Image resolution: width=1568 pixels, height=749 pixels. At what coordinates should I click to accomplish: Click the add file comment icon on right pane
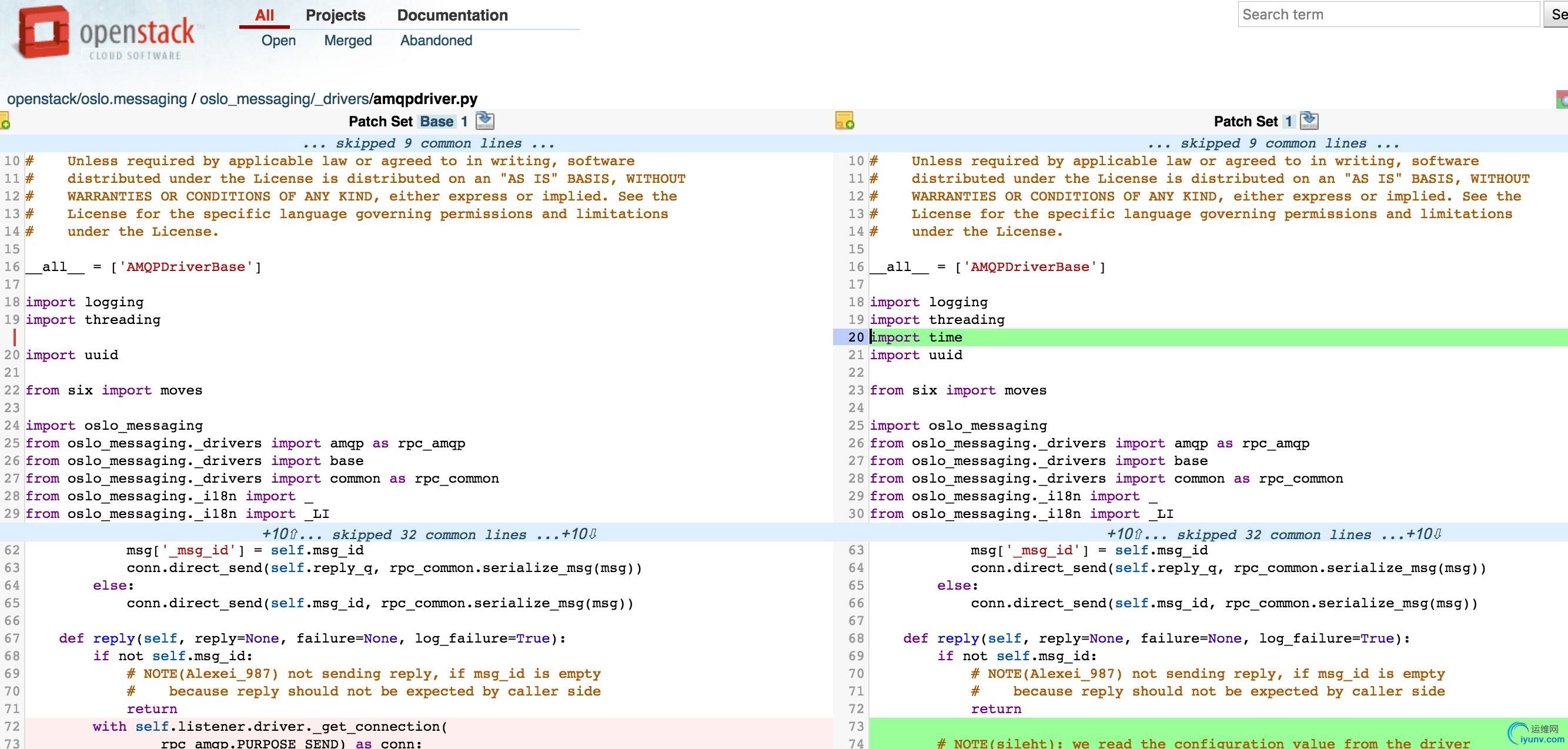coord(844,121)
